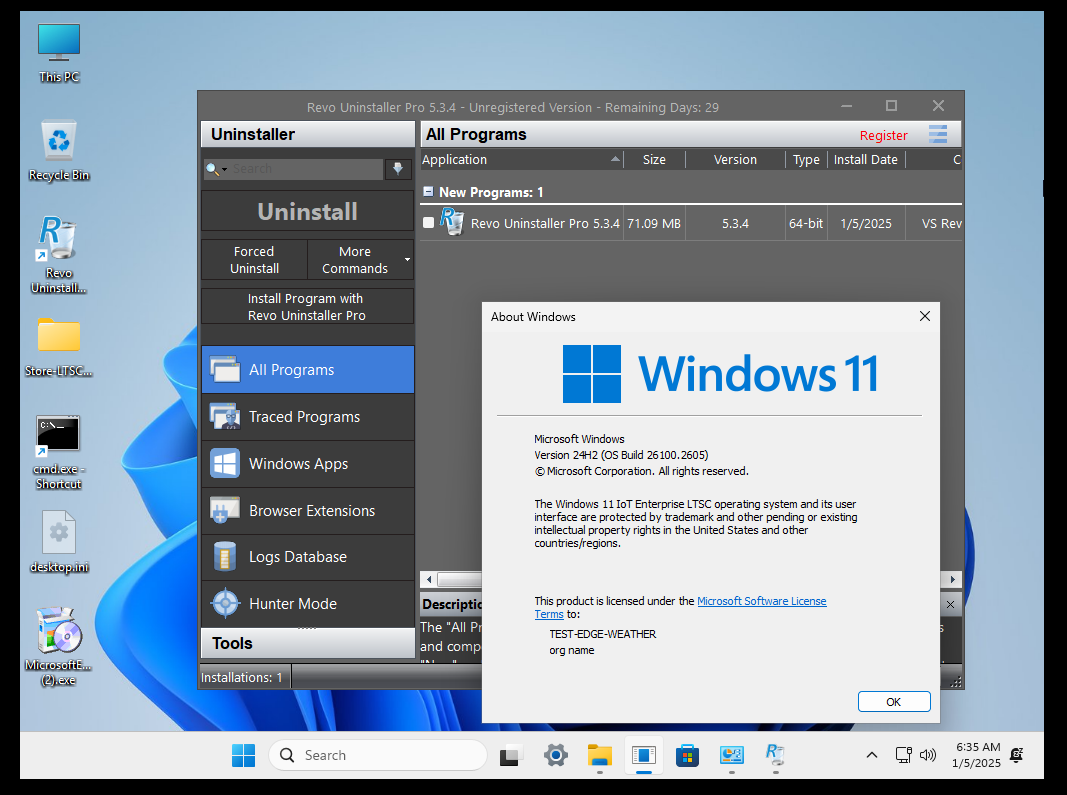Click right arrow of horizontal scrollbar
Image resolution: width=1067 pixels, height=795 pixels.
click(952, 579)
